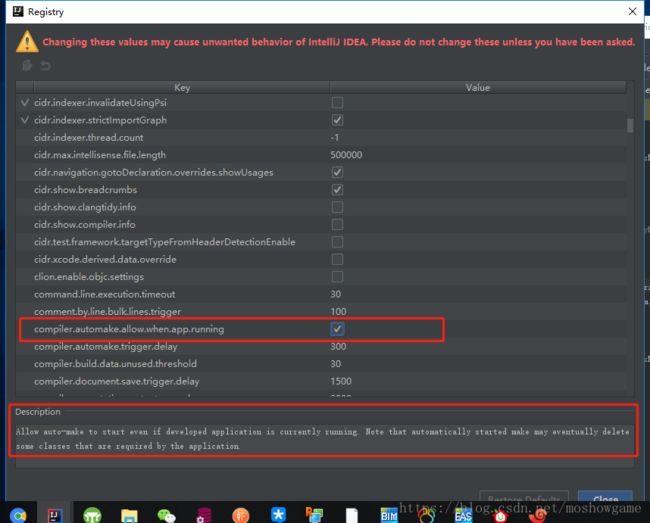Viewport: 650px width, 523px height.
Task: Open the EAS application in taskbar
Action: point(463,515)
